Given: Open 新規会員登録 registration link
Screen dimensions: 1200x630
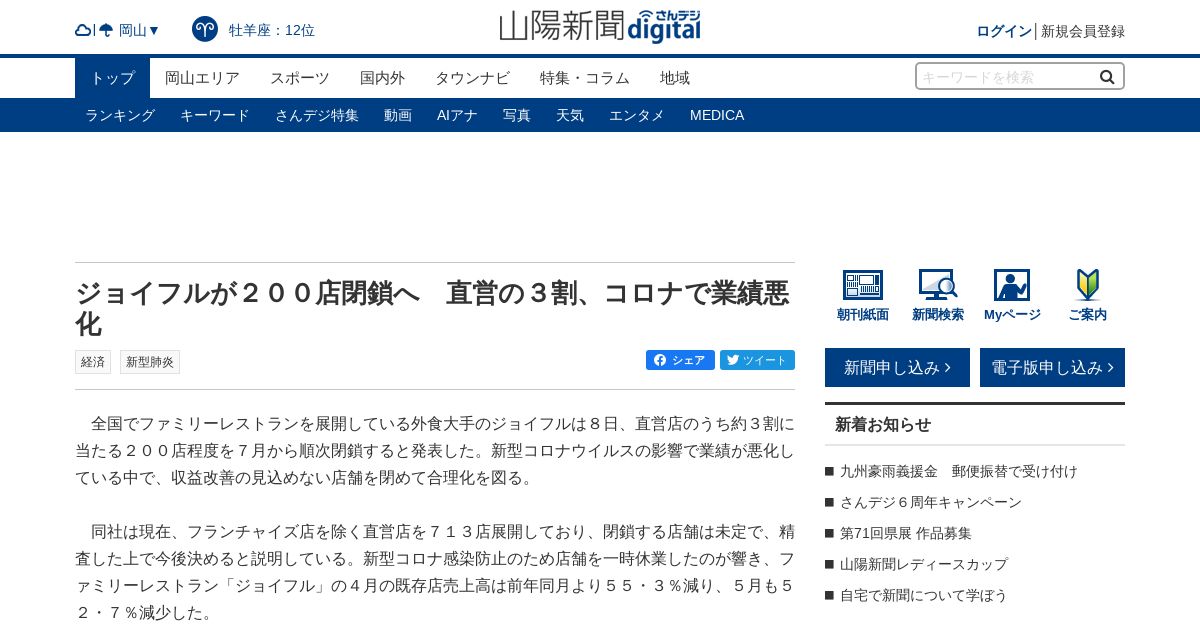Looking at the screenshot, I should [x=1083, y=31].
